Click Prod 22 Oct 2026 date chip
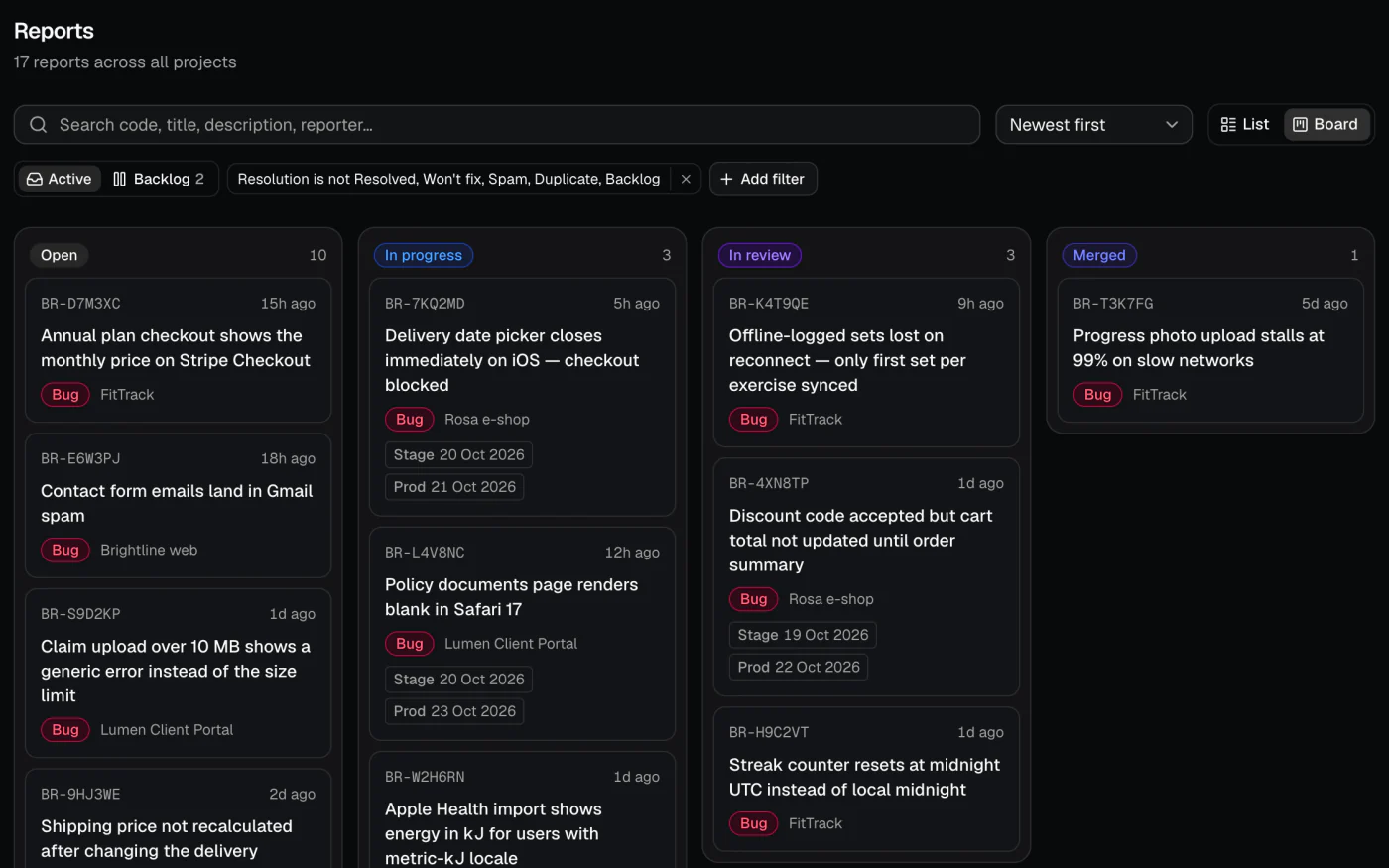1389x868 pixels. pos(799,667)
